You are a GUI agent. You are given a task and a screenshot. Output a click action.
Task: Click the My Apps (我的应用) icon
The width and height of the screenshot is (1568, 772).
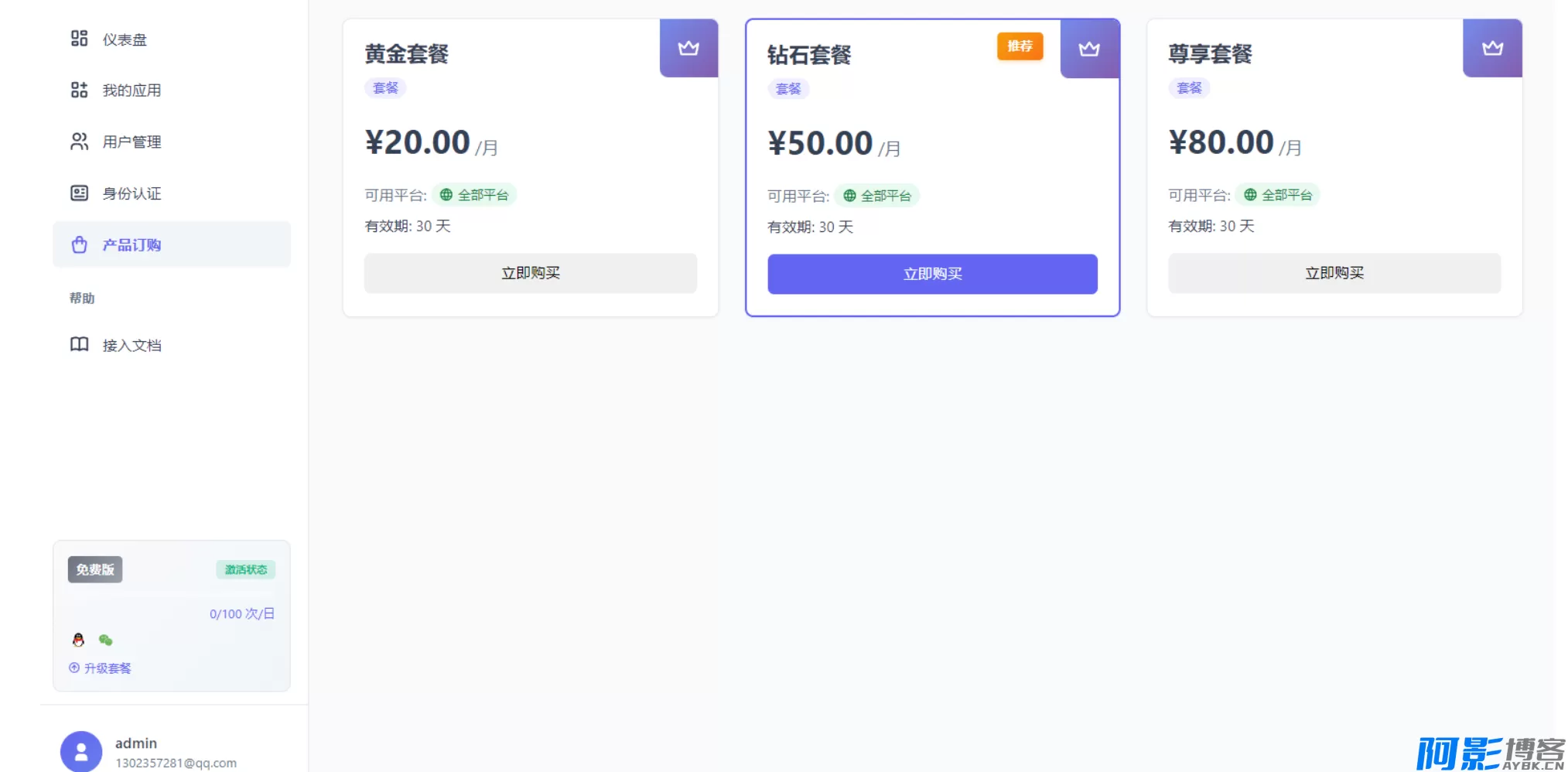tap(79, 91)
